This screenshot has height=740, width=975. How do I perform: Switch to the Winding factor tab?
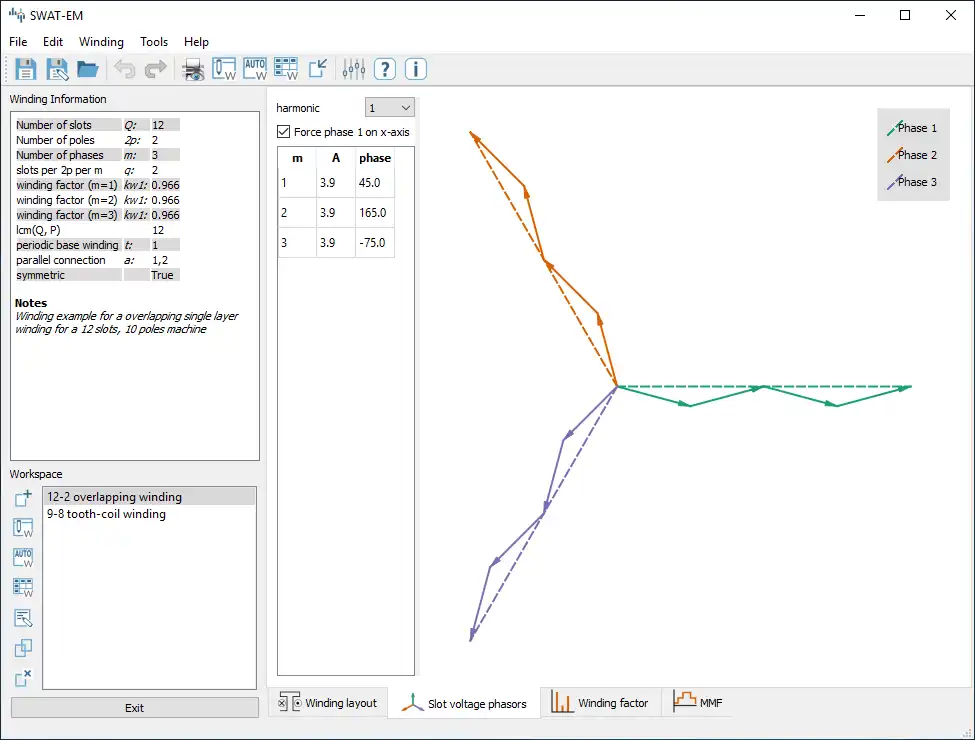pos(600,703)
